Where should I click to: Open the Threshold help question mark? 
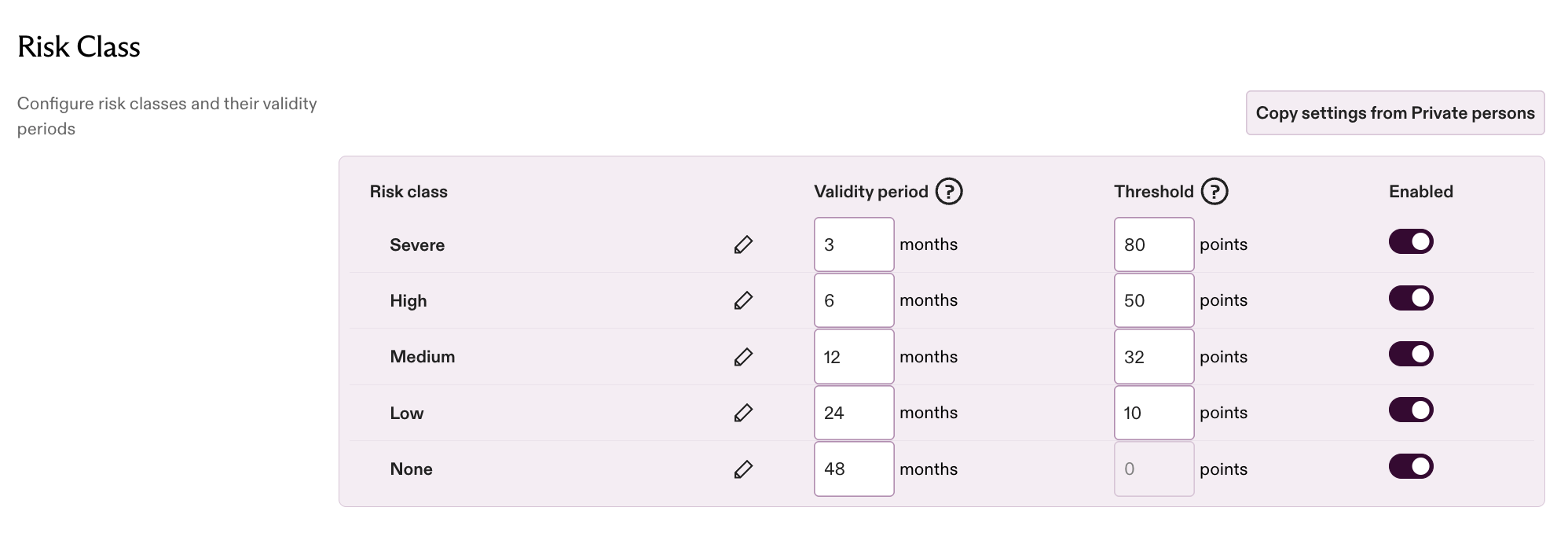[x=1214, y=191]
